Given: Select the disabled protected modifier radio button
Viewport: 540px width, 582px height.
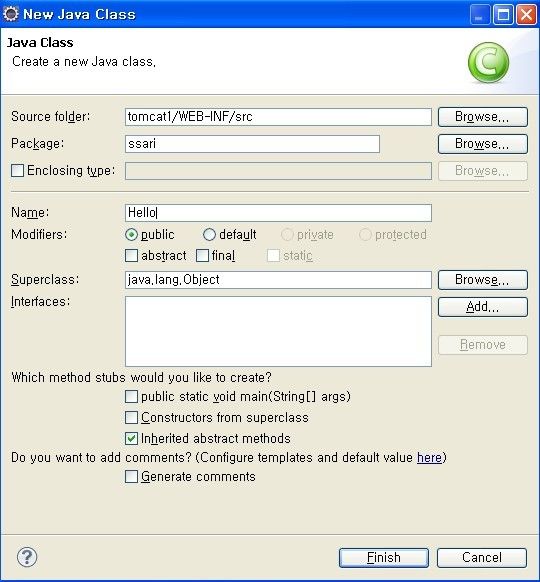Looking at the screenshot, I should (365, 235).
